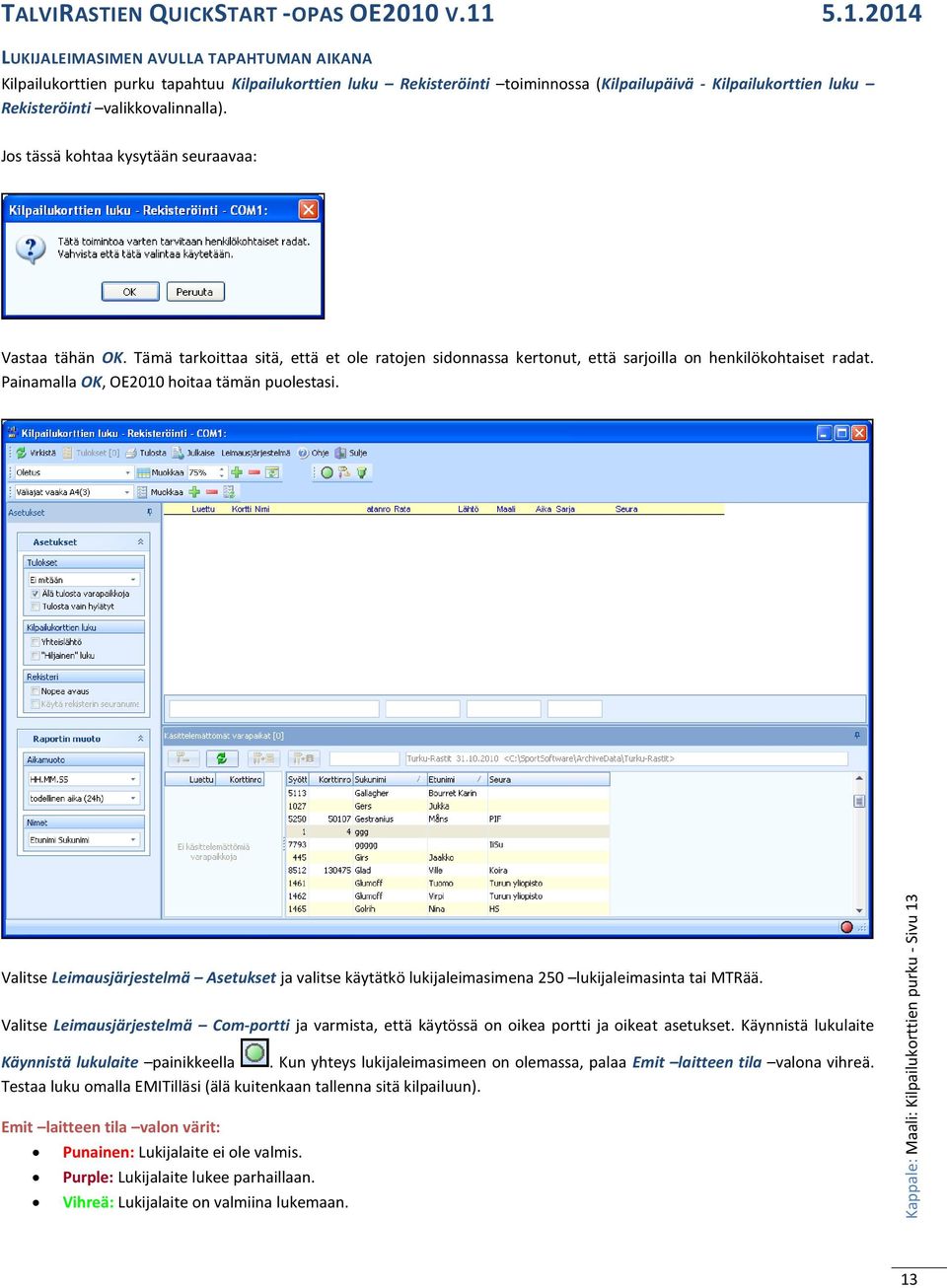Image resolution: width=947 pixels, height=1288 pixels.
Task: Click Sulje to close the form
Action: 351,453
